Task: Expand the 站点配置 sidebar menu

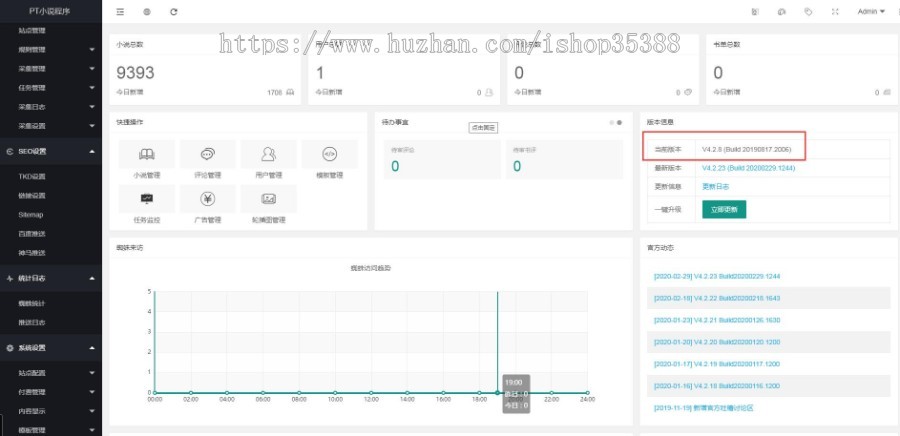Action: (x=92, y=373)
